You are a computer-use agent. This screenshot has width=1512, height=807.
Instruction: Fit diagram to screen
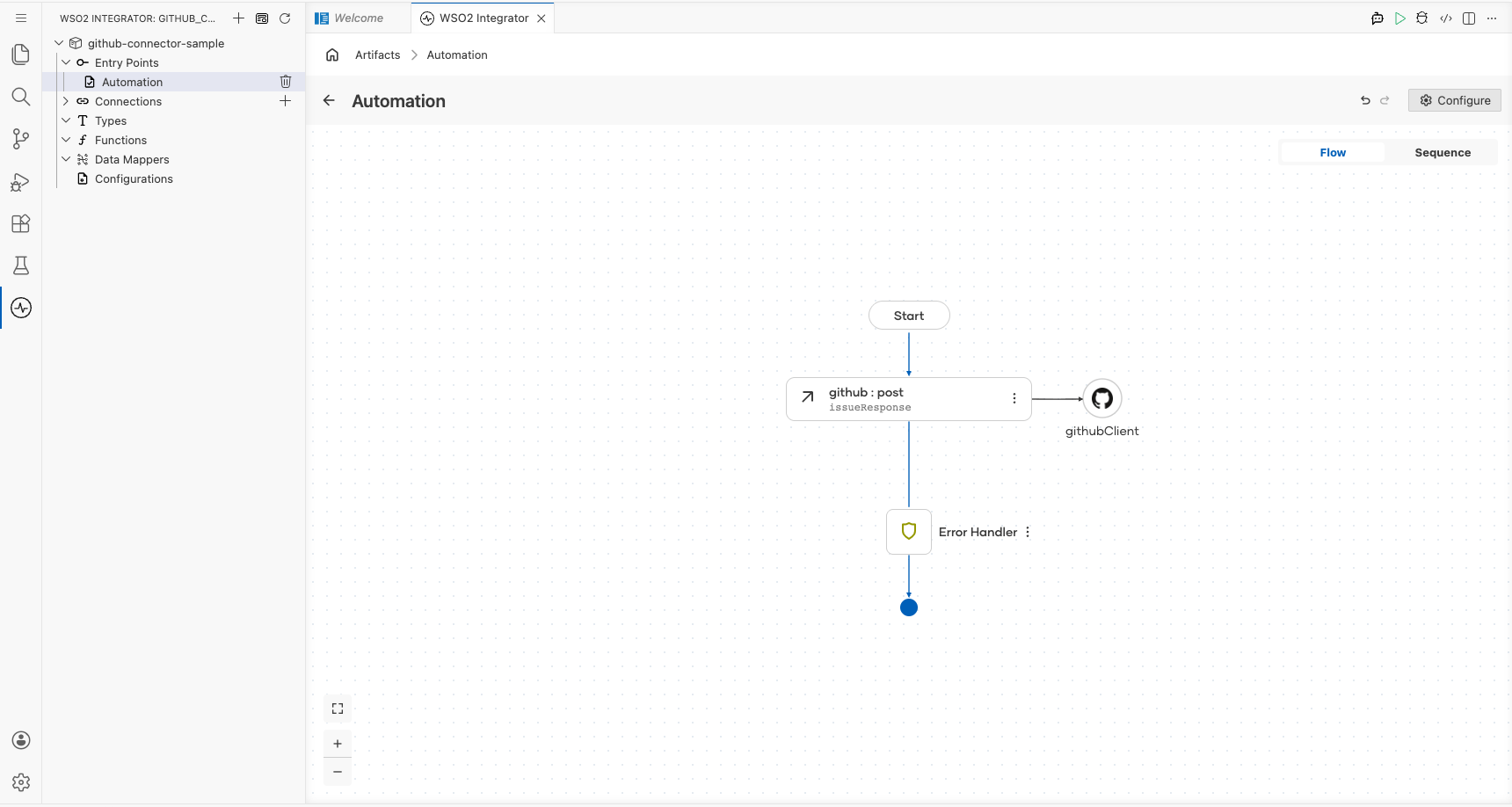point(338,709)
